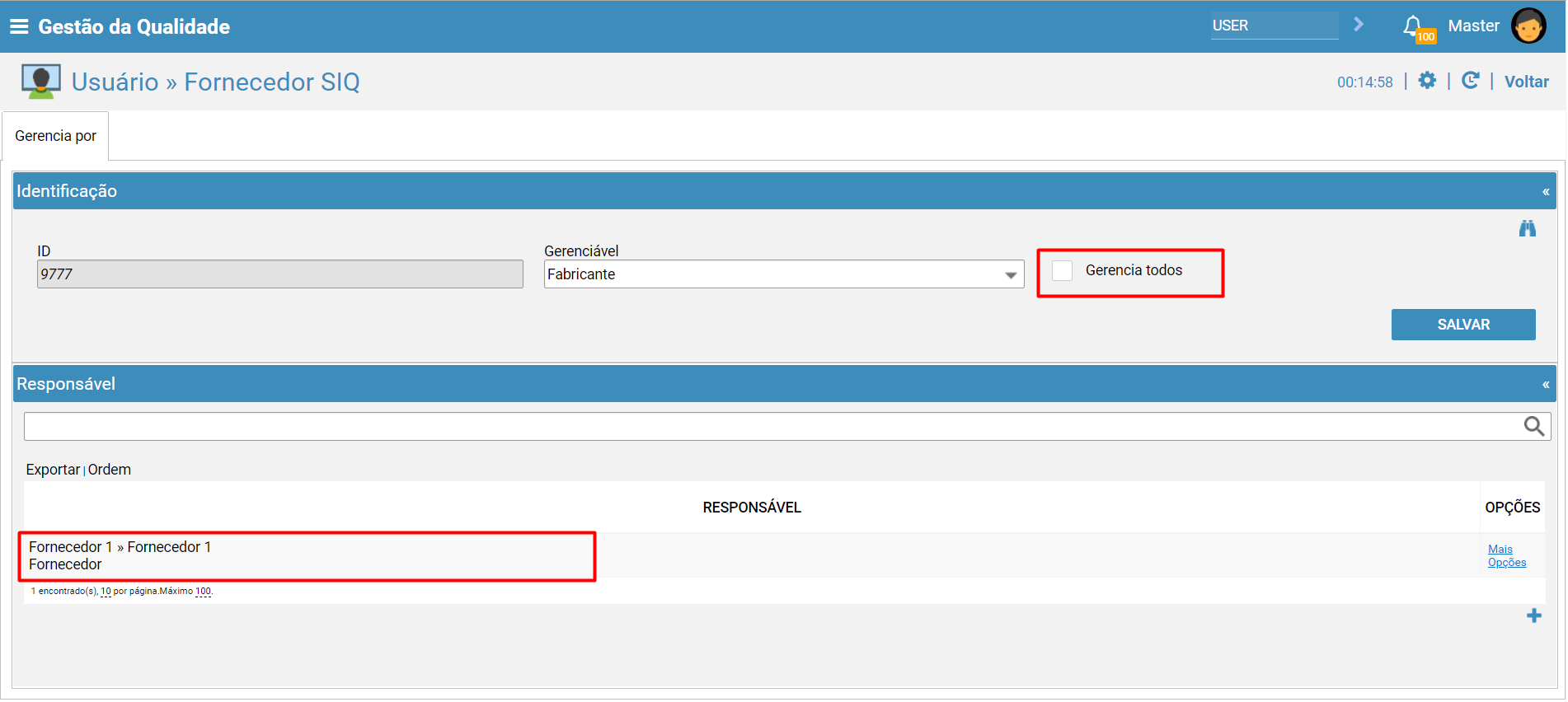
Task: Click the Responsável search input field
Action: (773, 427)
